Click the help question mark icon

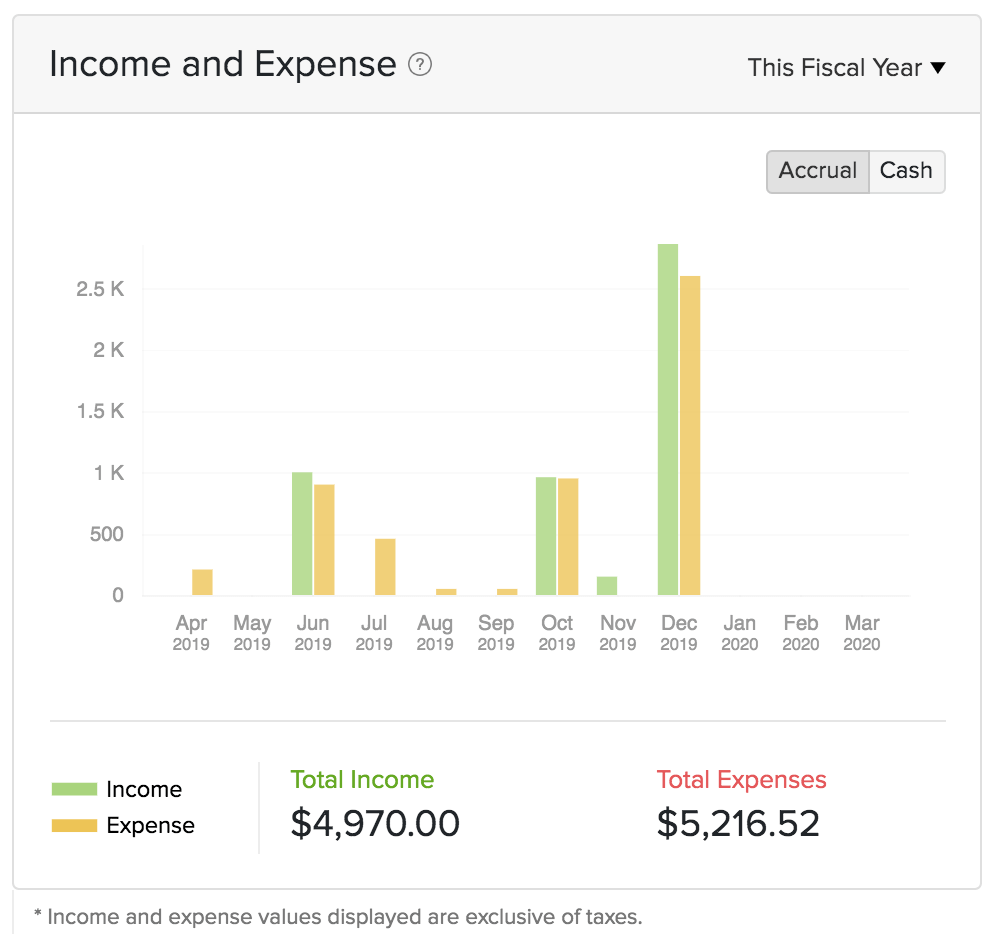pos(420,66)
